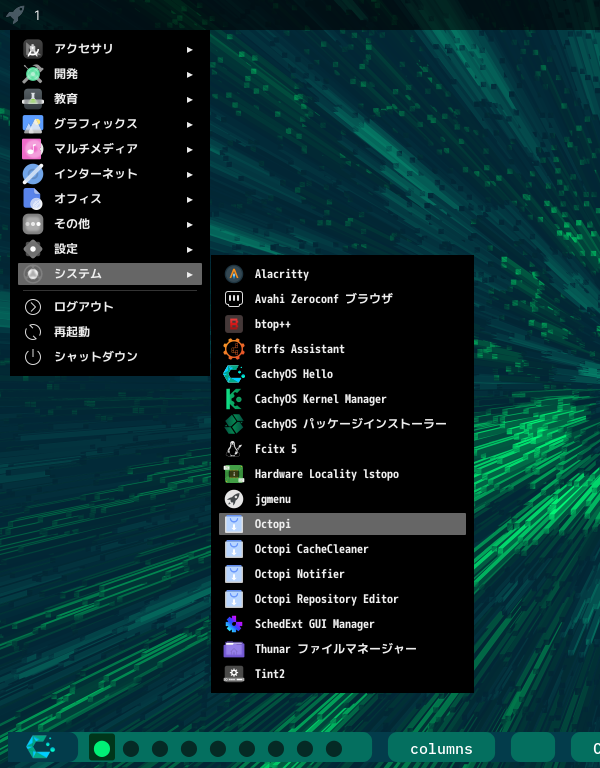Click the CachyOS logo on bottom panel

[42, 748]
